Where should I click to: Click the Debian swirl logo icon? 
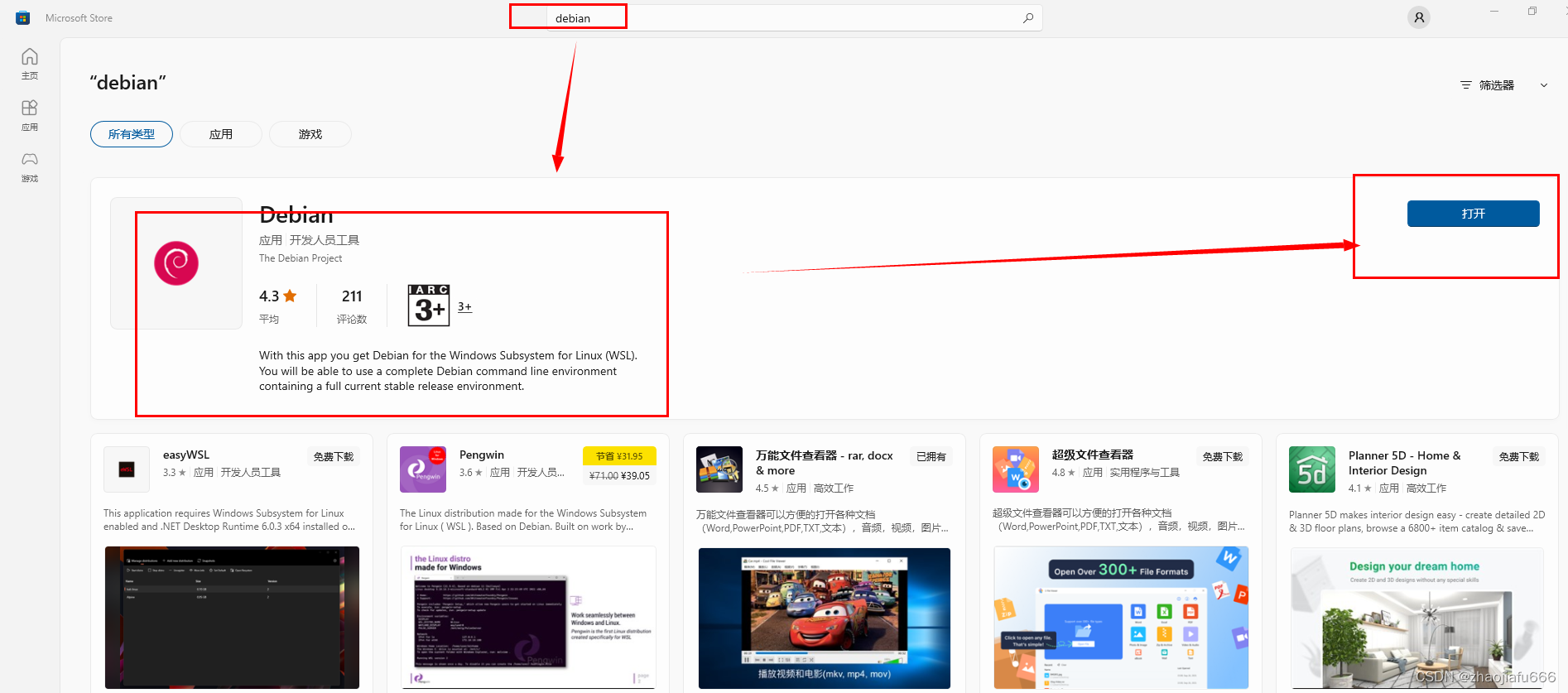tap(176, 263)
